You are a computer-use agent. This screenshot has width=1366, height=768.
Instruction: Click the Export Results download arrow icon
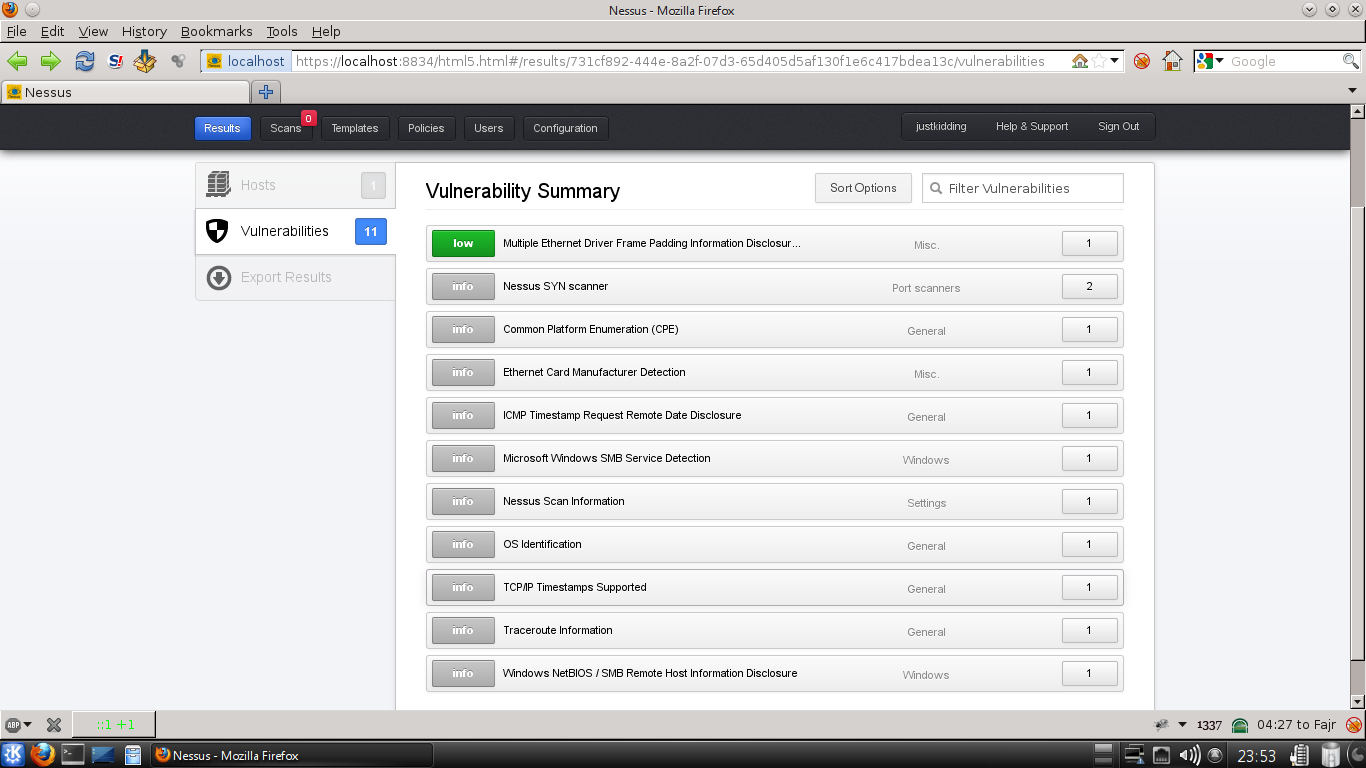[x=219, y=277]
